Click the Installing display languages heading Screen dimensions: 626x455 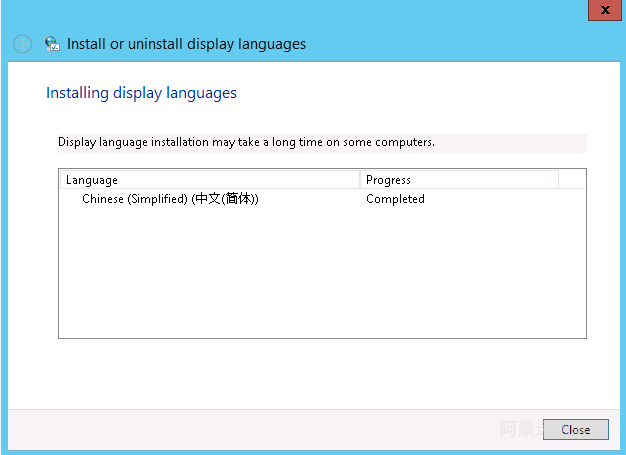141,93
